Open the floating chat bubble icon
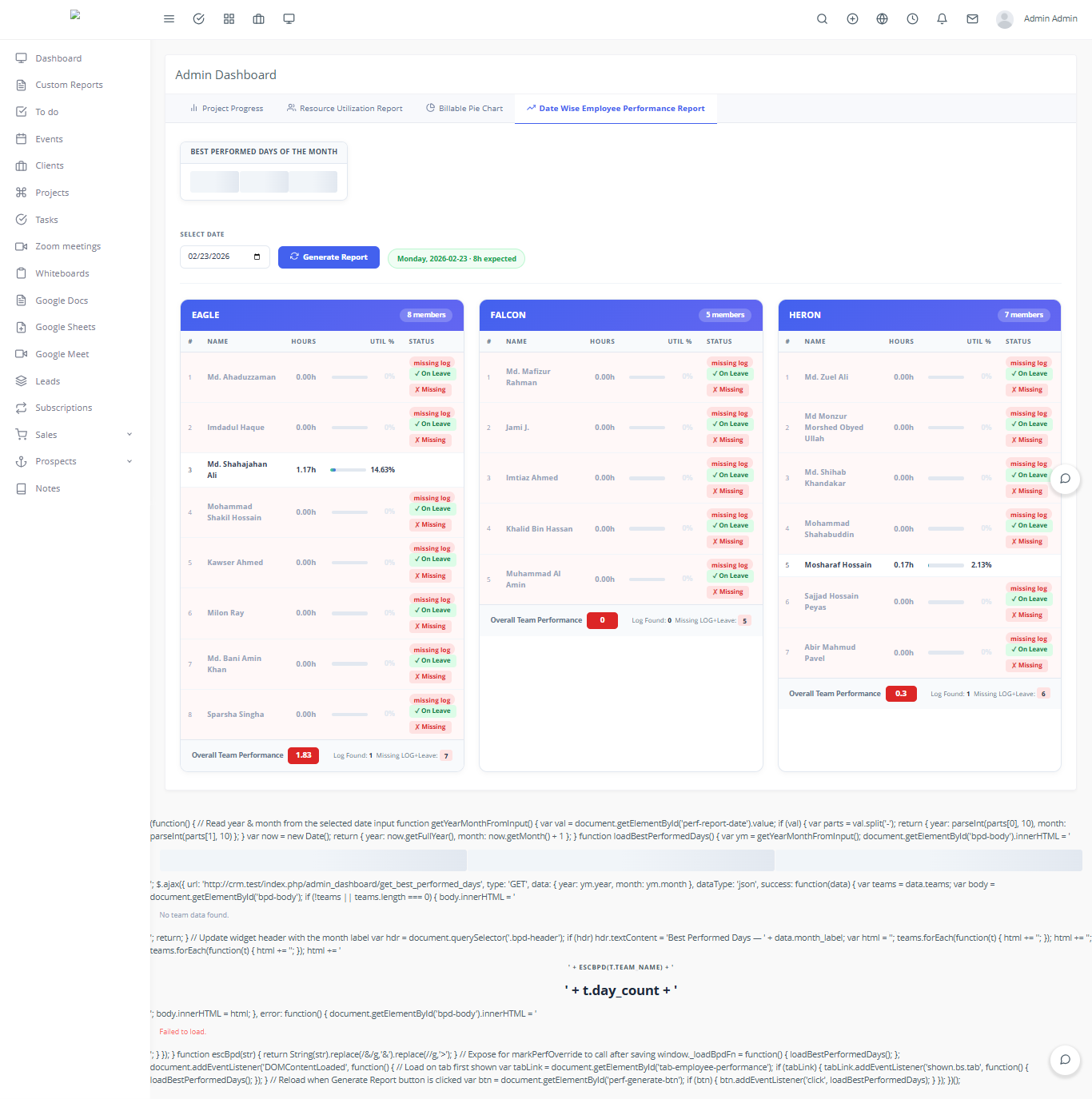This screenshot has height=1099, width=1092. (1065, 479)
